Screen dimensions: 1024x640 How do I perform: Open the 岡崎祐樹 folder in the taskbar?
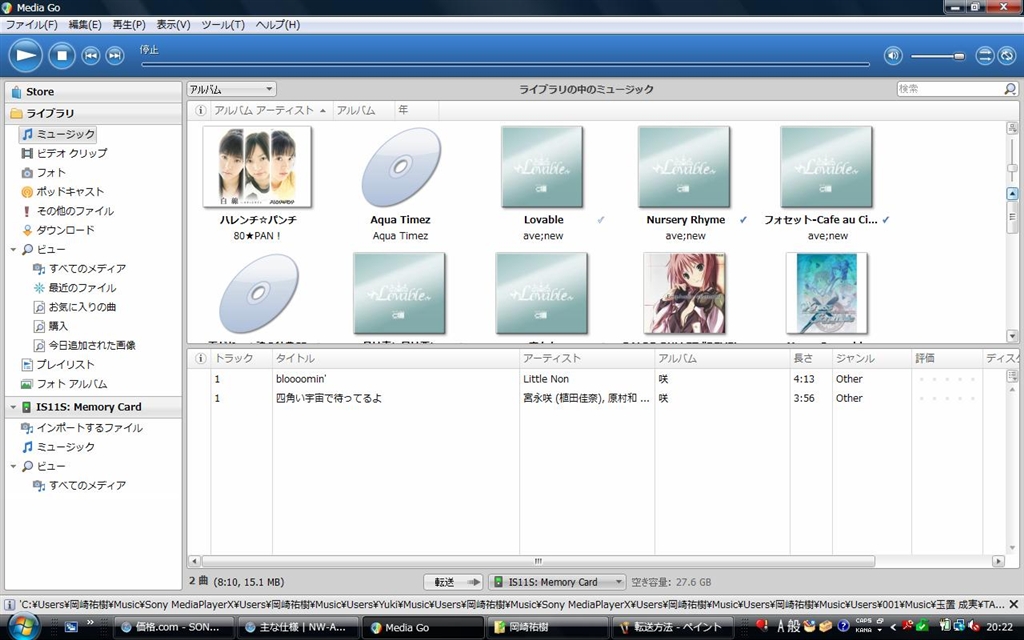(547, 627)
